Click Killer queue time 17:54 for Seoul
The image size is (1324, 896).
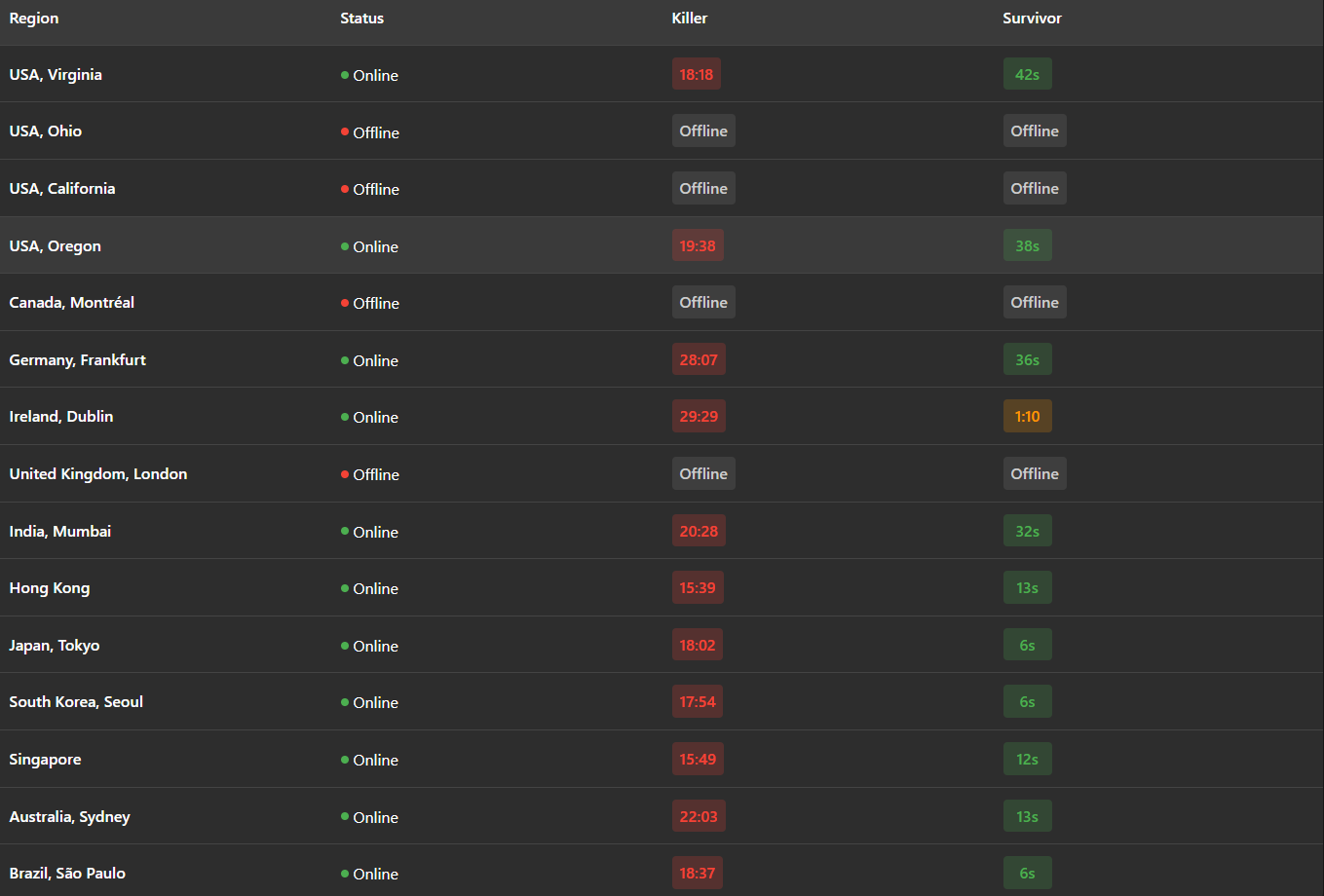698,701
